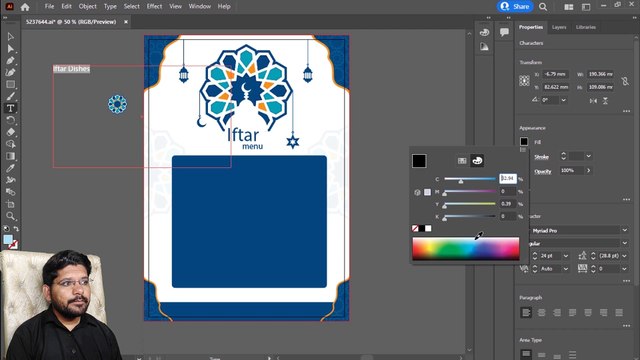Open the Effect menu
Screen dimensions: 640x360
(154, 7)
